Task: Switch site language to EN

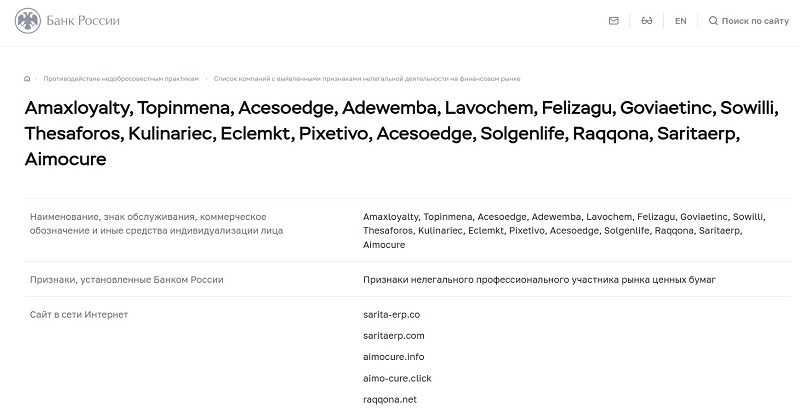Action: coord(680,21)
